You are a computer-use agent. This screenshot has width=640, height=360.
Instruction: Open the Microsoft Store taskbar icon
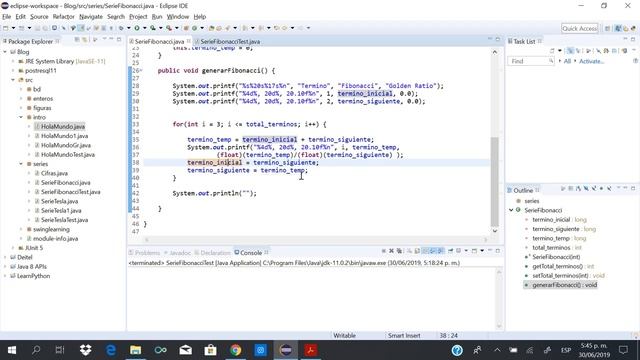[x=211, y=350]
